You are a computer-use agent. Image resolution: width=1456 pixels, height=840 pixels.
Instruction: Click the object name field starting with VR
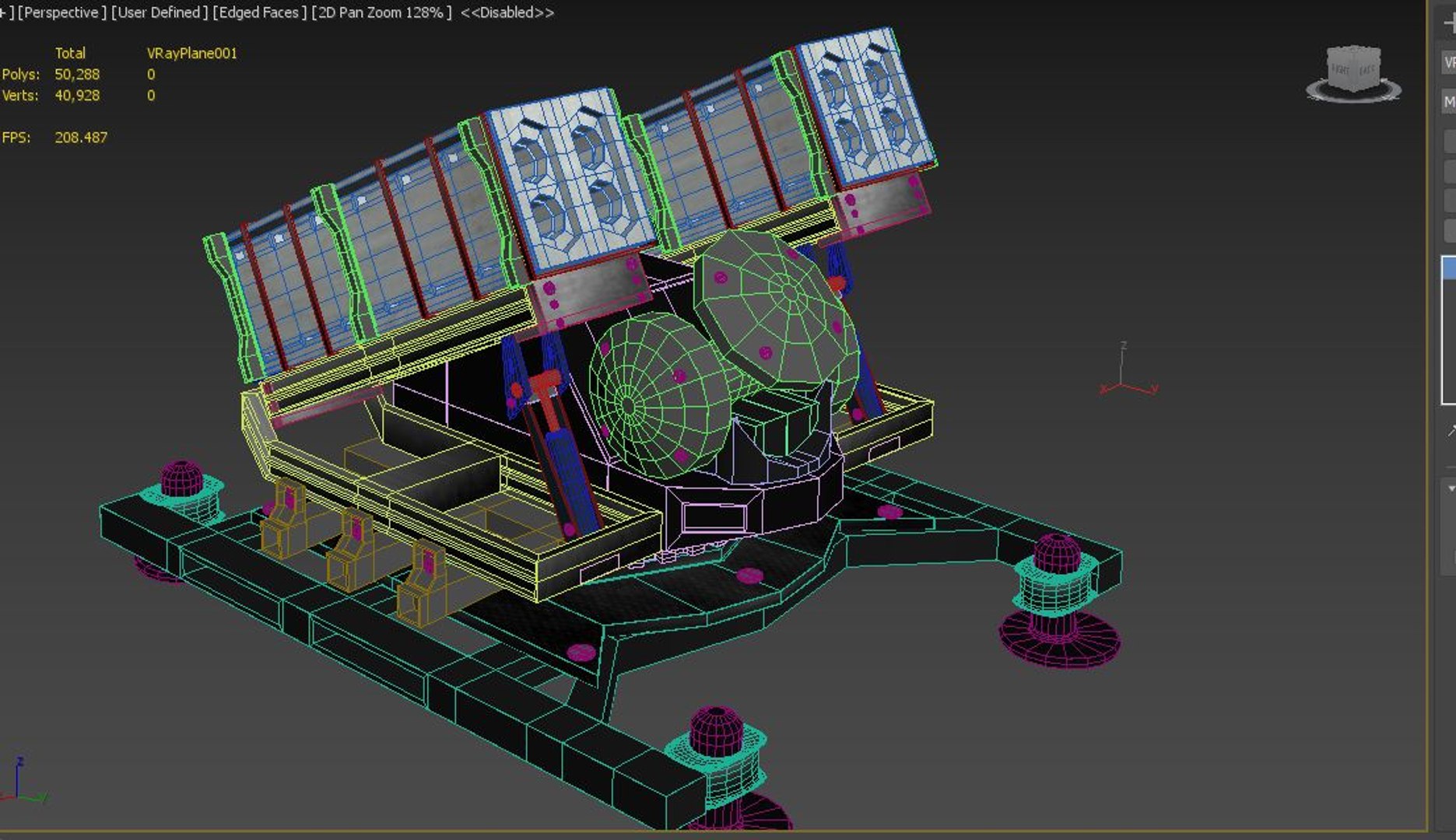click(1449, 62)
